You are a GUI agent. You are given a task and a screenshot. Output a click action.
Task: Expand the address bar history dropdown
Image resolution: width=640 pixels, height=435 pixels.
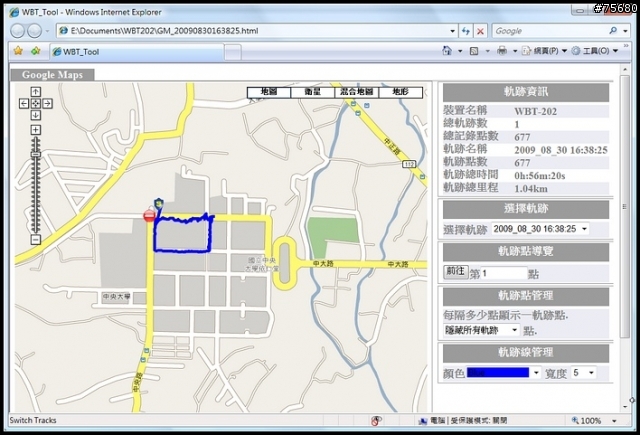click(453, 31)
